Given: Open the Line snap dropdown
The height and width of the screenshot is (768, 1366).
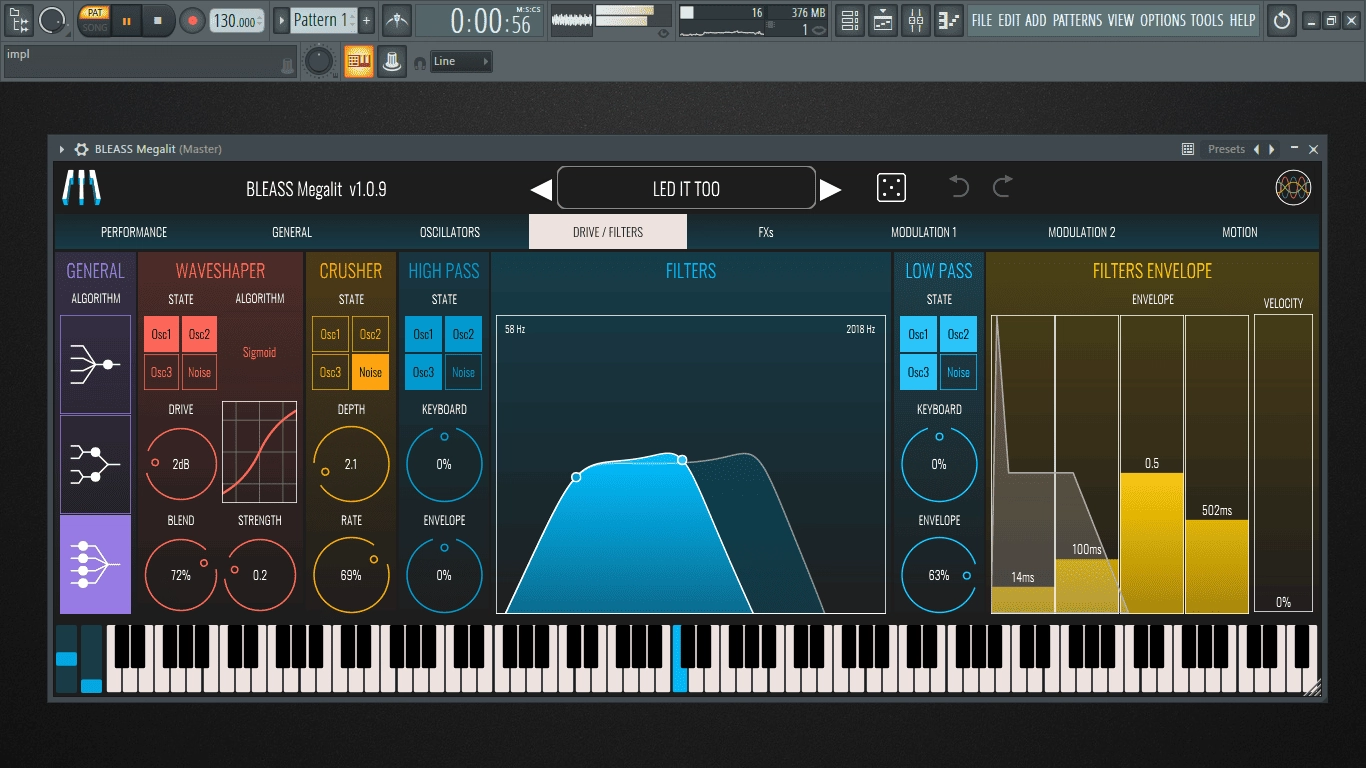Looking at the screenshot, I should (462, 62).
